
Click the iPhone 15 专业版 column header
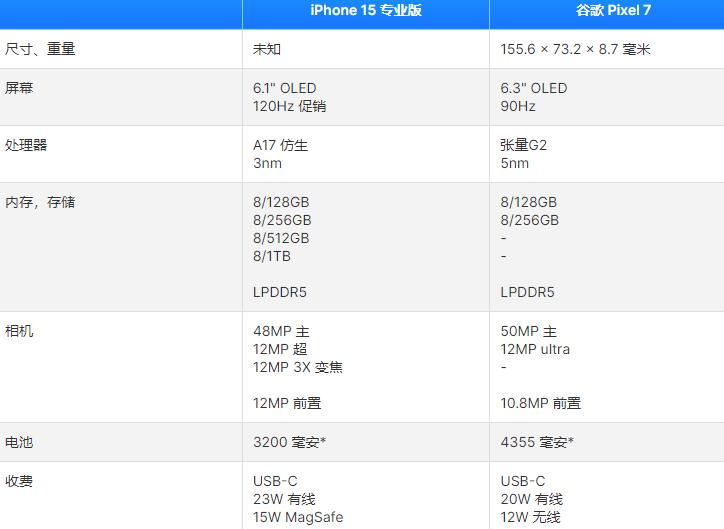(366, 10)
